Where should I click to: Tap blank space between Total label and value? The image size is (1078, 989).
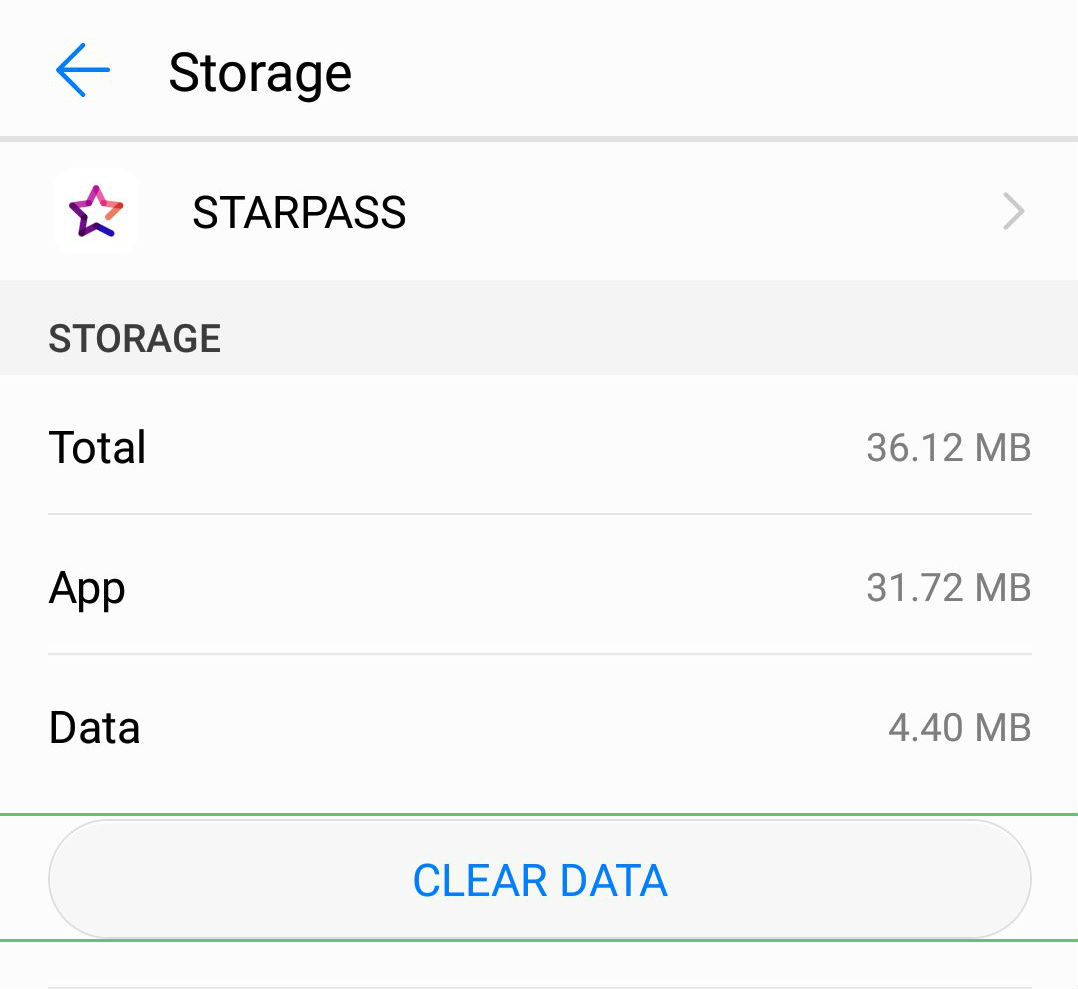tap(500, 447)
